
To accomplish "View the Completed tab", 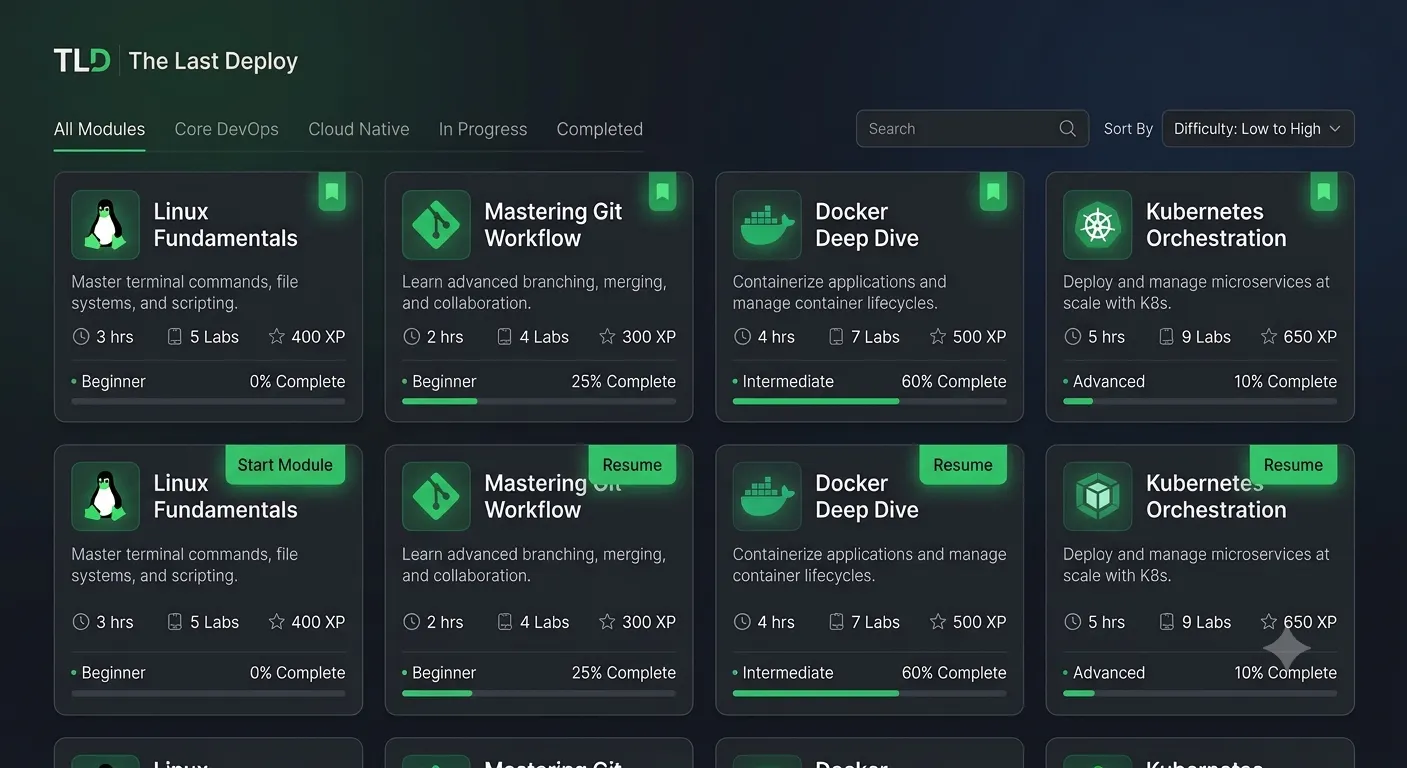I will click(x=600, y=129).
